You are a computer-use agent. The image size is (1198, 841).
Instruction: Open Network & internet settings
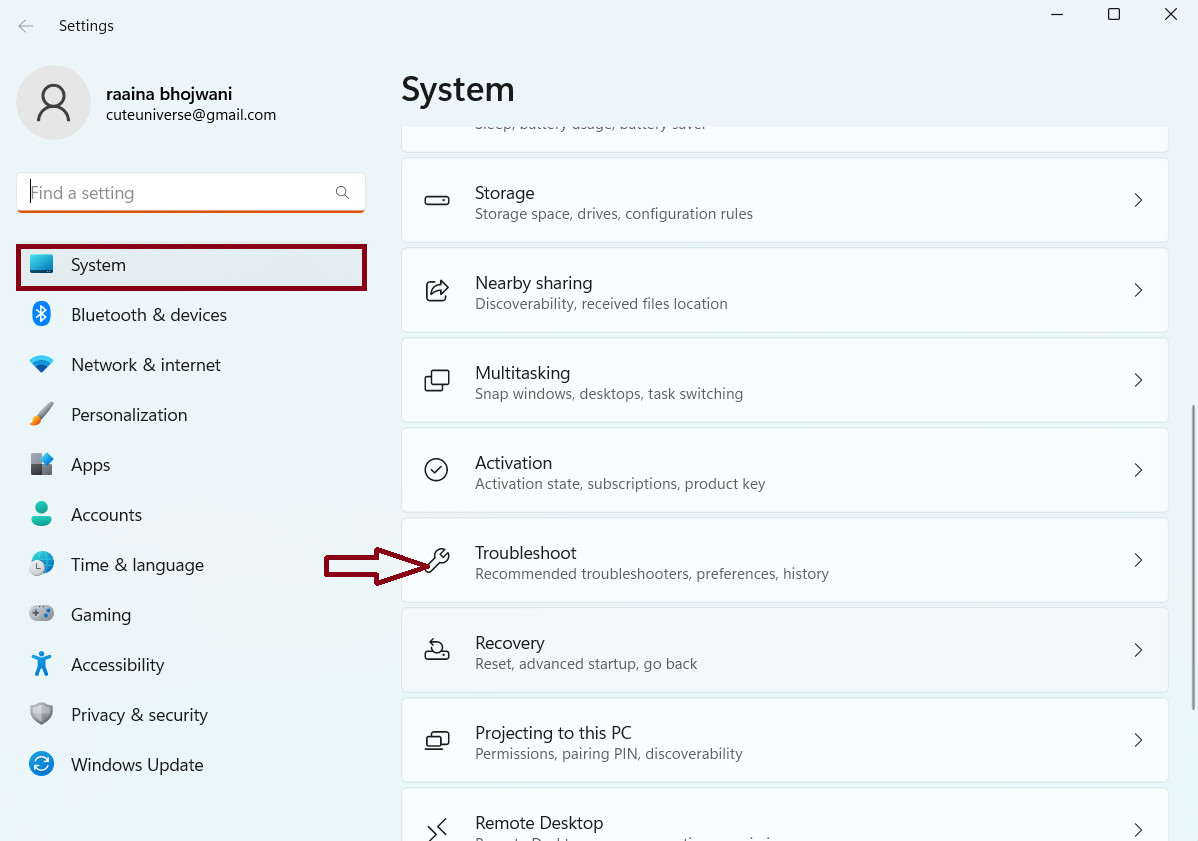point(146,365)
